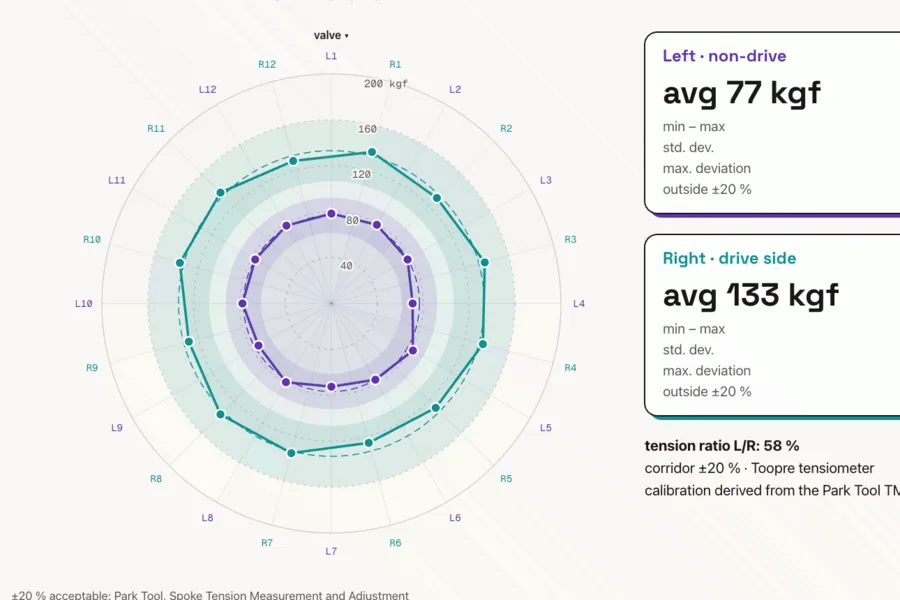Click the L8 spoke label

pyautogui.click(x=208, y=517)
